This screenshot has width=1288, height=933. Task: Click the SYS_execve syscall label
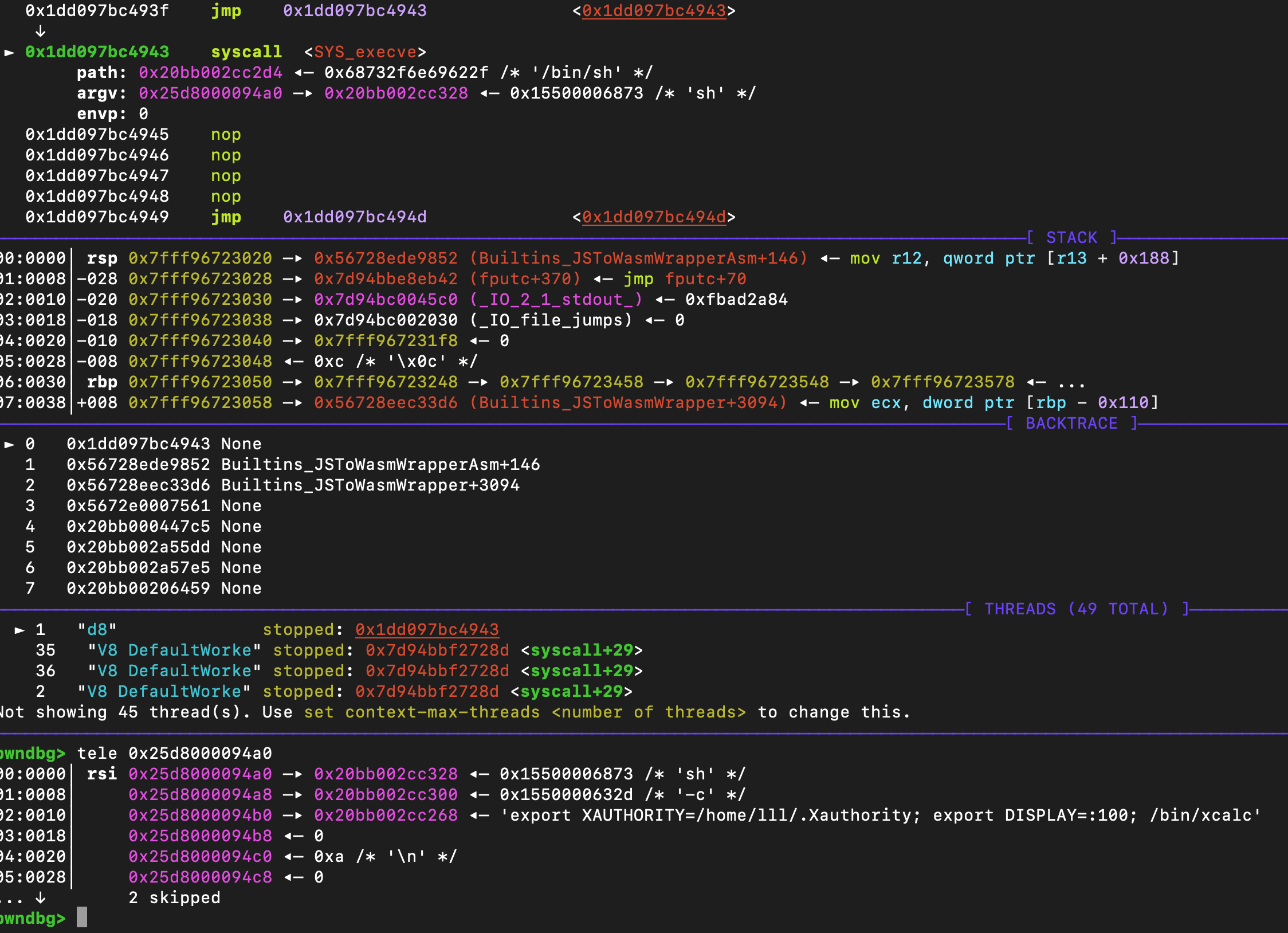(x=365, y=52)
